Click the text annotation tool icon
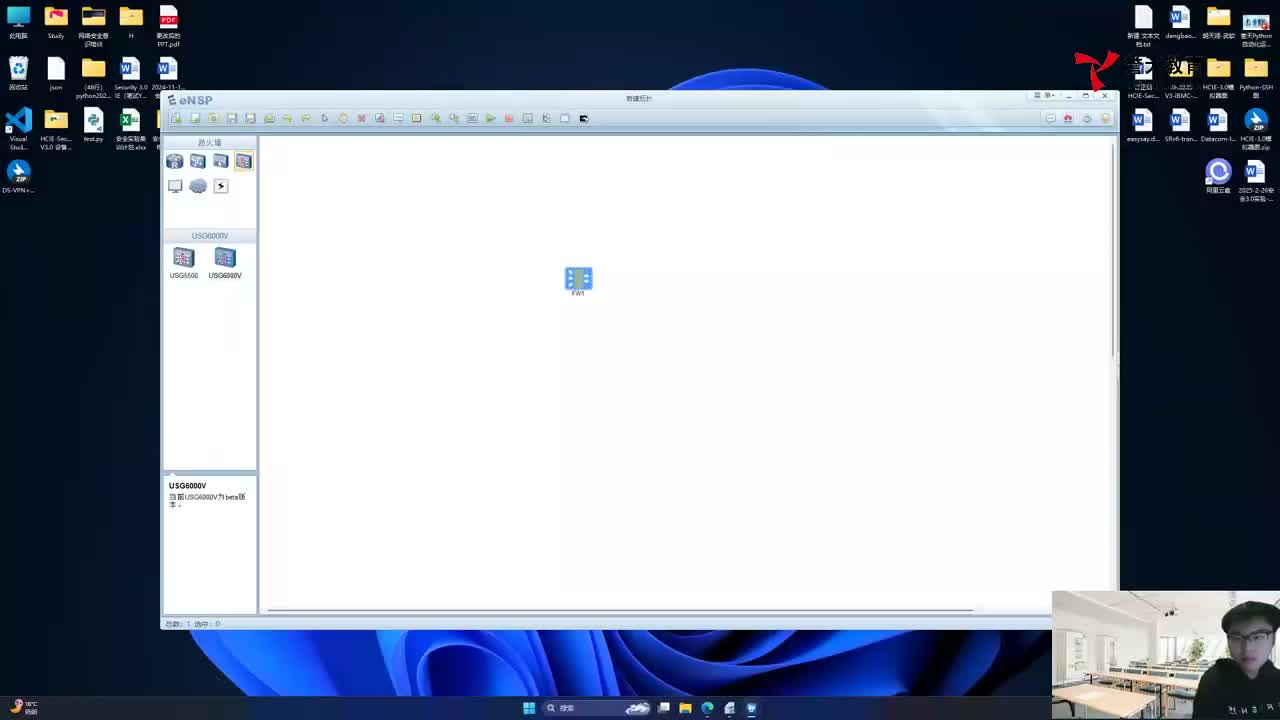The image size is (1280, 720). (398, 118)
